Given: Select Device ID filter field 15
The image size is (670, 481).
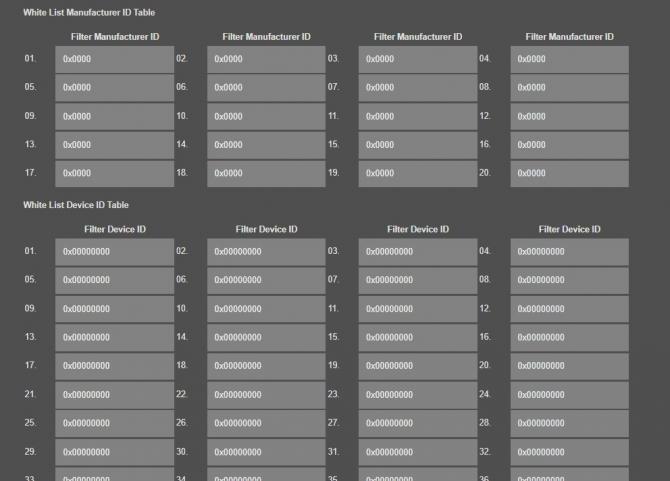Looking at the screenshot, I should click(418, 337).
